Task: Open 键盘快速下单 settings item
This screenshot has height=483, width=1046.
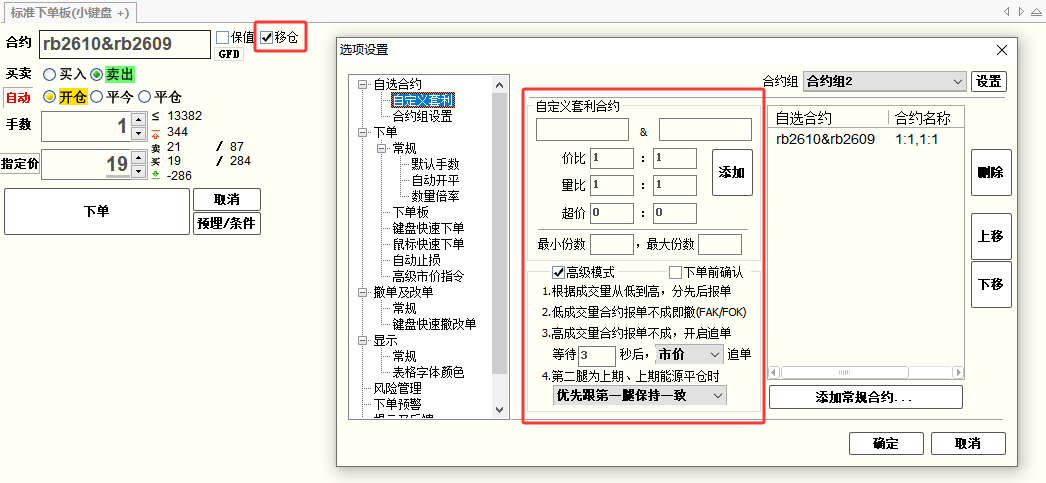Action: point(428,228)
